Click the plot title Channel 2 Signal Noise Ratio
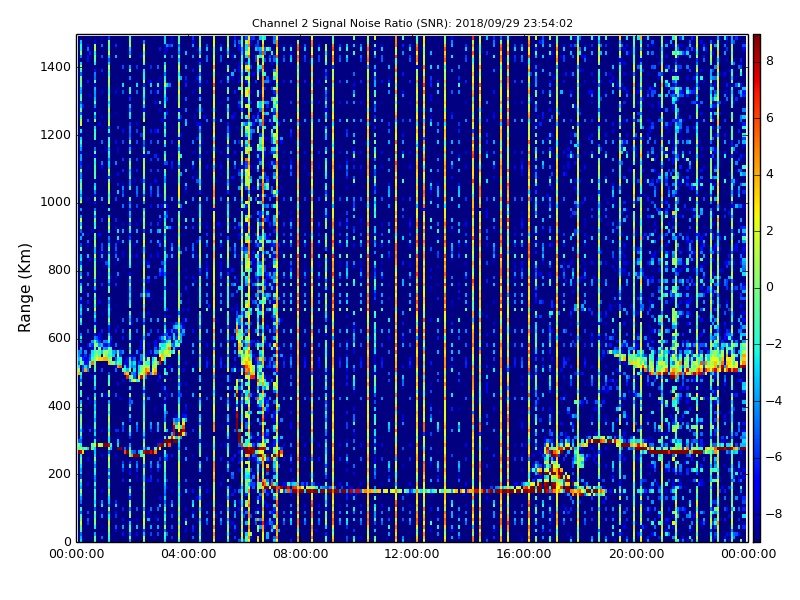The image size is (800, 600). coord(412,23)
